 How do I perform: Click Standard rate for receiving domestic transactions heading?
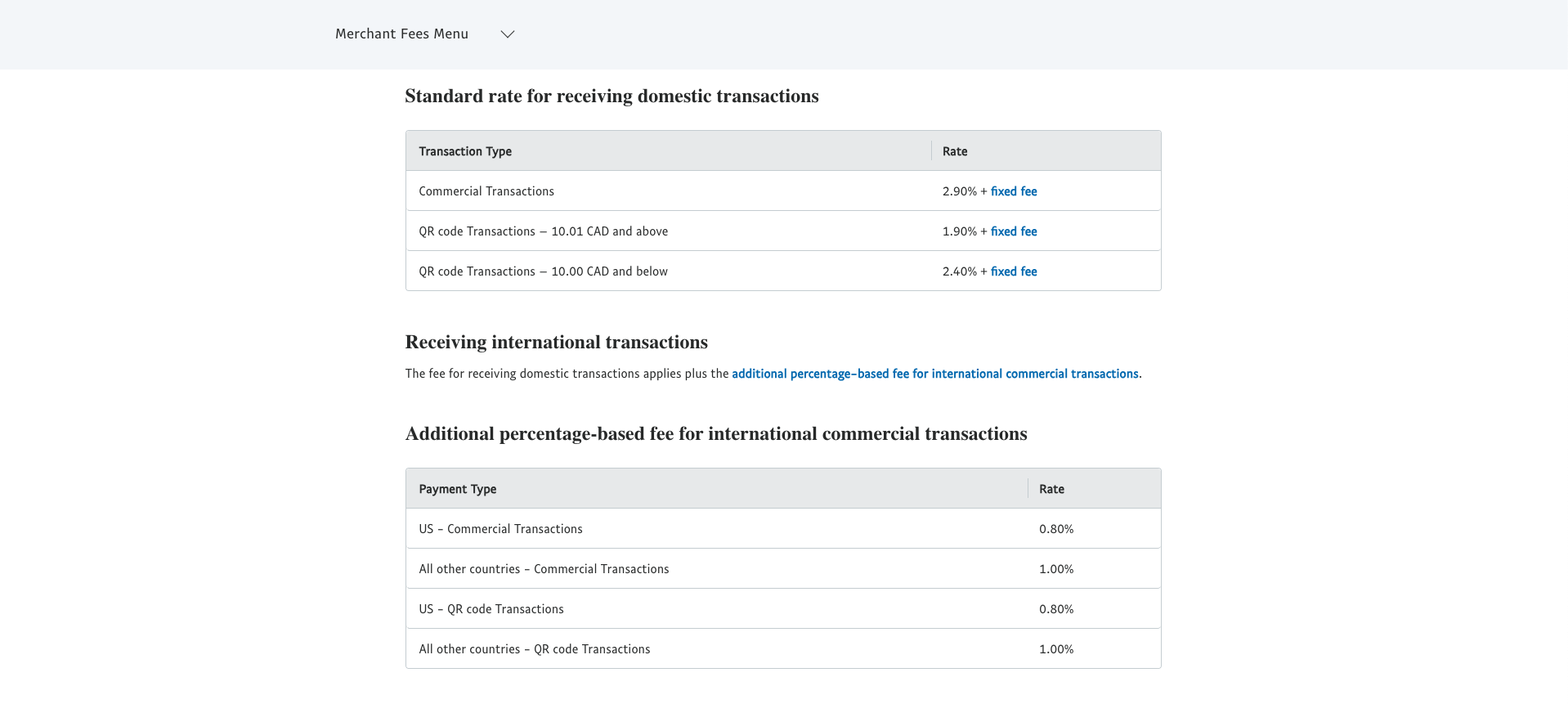(612, 96)
